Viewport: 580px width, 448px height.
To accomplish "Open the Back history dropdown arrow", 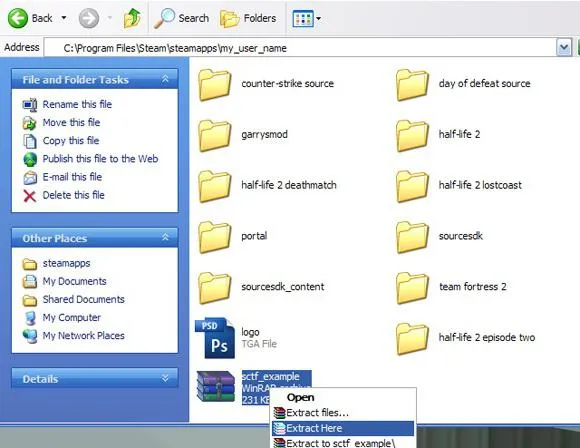I will pyautogui.click(x=64, y=18).
